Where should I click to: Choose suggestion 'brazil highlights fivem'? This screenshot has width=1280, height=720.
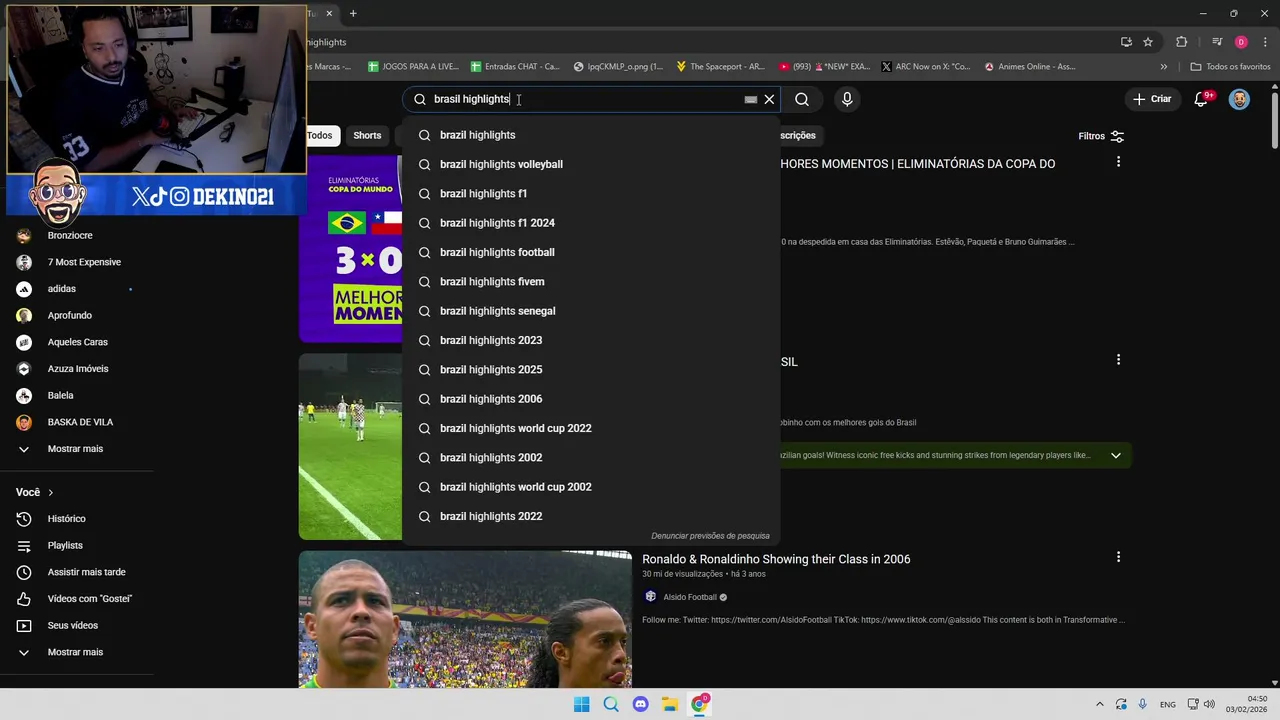point(591,282)
